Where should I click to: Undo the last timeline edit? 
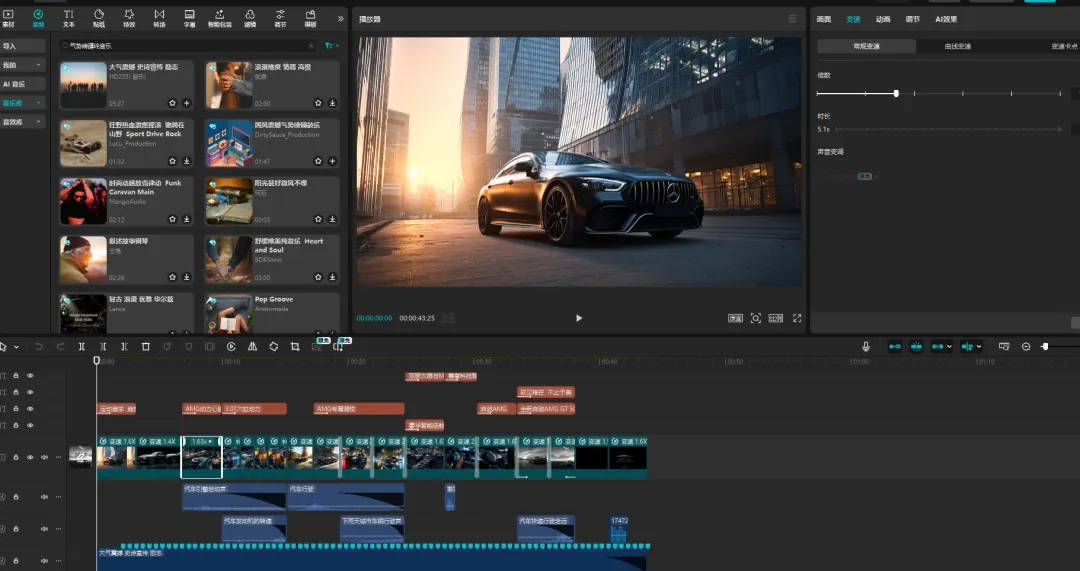coord(39,346)
